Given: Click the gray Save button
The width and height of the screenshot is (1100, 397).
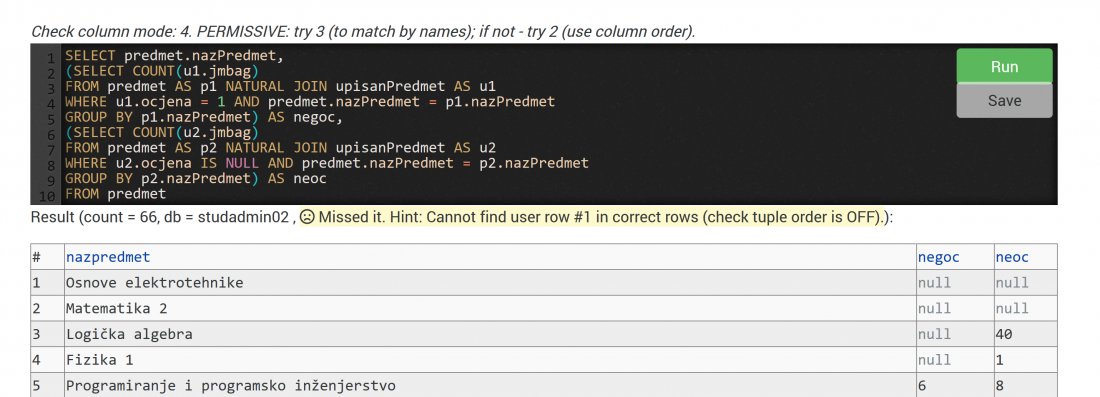Looking at the screenshot, I should tap(1004, 100).
